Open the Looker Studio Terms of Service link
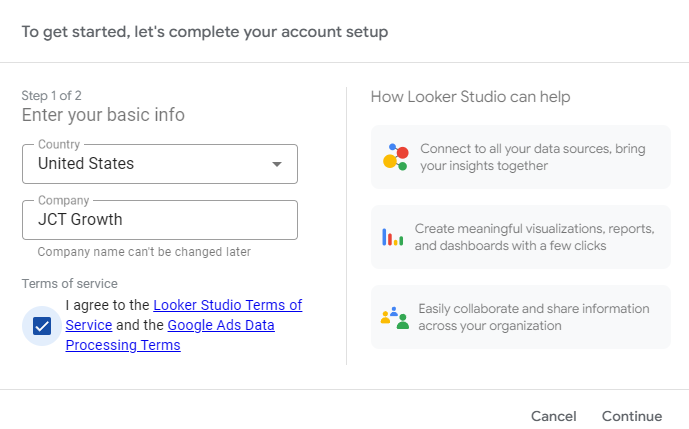Image resolution: width=689 pixels, height=429 pixels. coord(227,305)
